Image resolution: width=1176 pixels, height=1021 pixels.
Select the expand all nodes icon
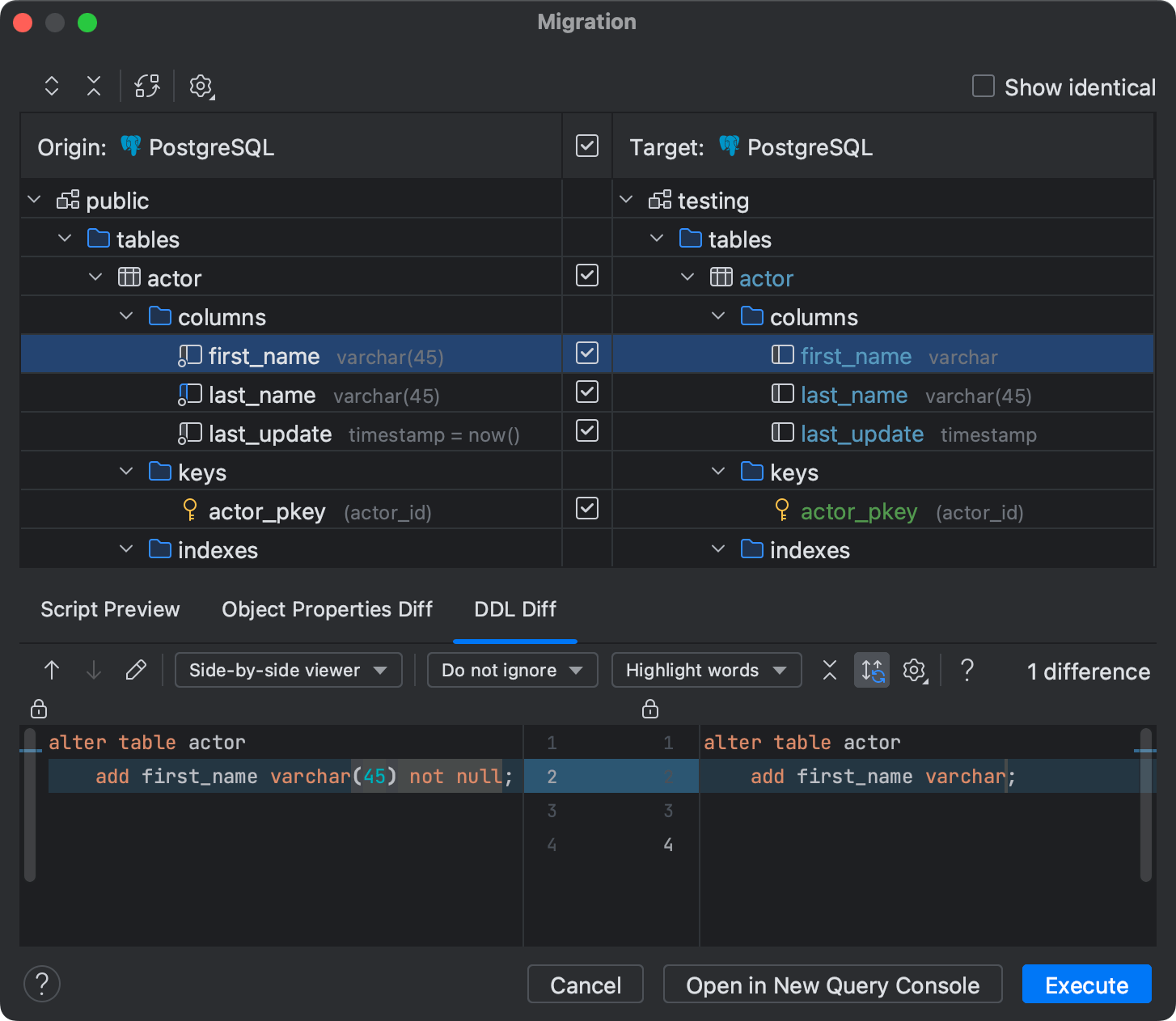52,86
